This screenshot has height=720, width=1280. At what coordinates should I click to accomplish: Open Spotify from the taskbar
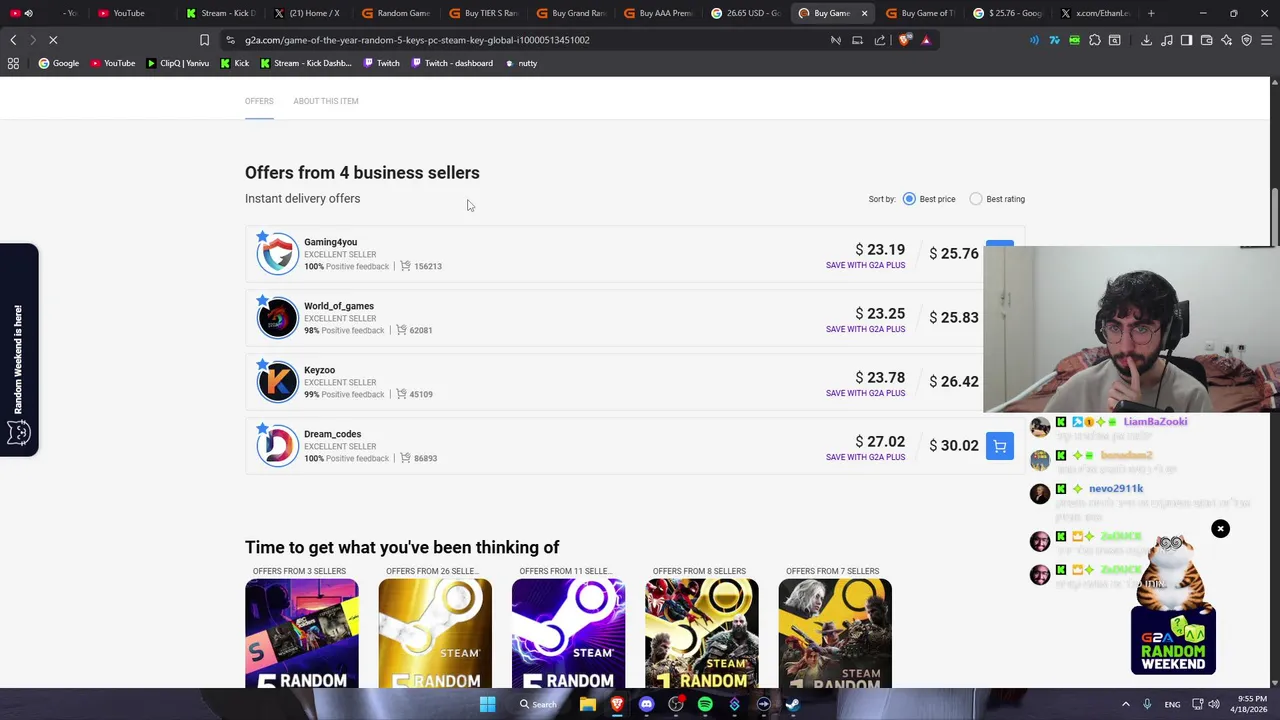pos(705,704)
